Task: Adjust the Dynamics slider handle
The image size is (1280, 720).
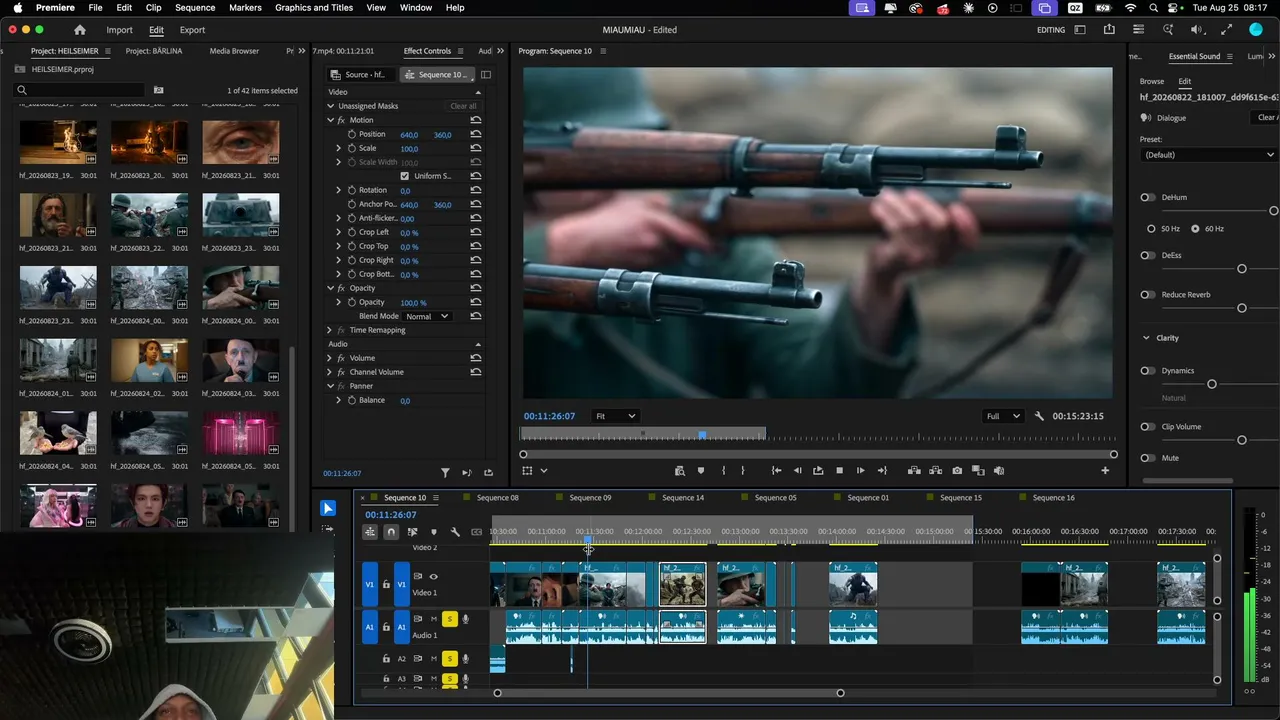Action: pyautogui.click(x=1212, y=384)
